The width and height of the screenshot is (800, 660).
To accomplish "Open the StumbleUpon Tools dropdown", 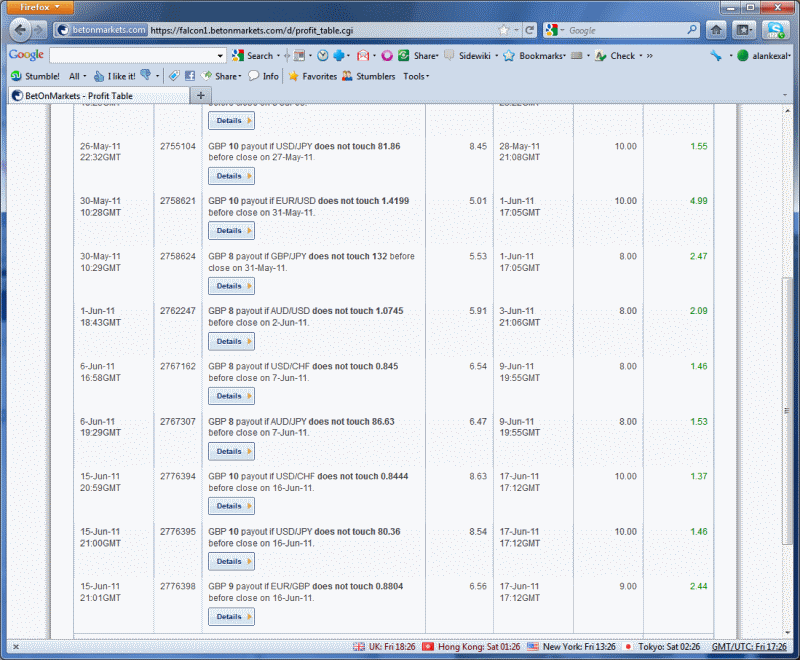I will pyautogui.click(x=416, y=76).
